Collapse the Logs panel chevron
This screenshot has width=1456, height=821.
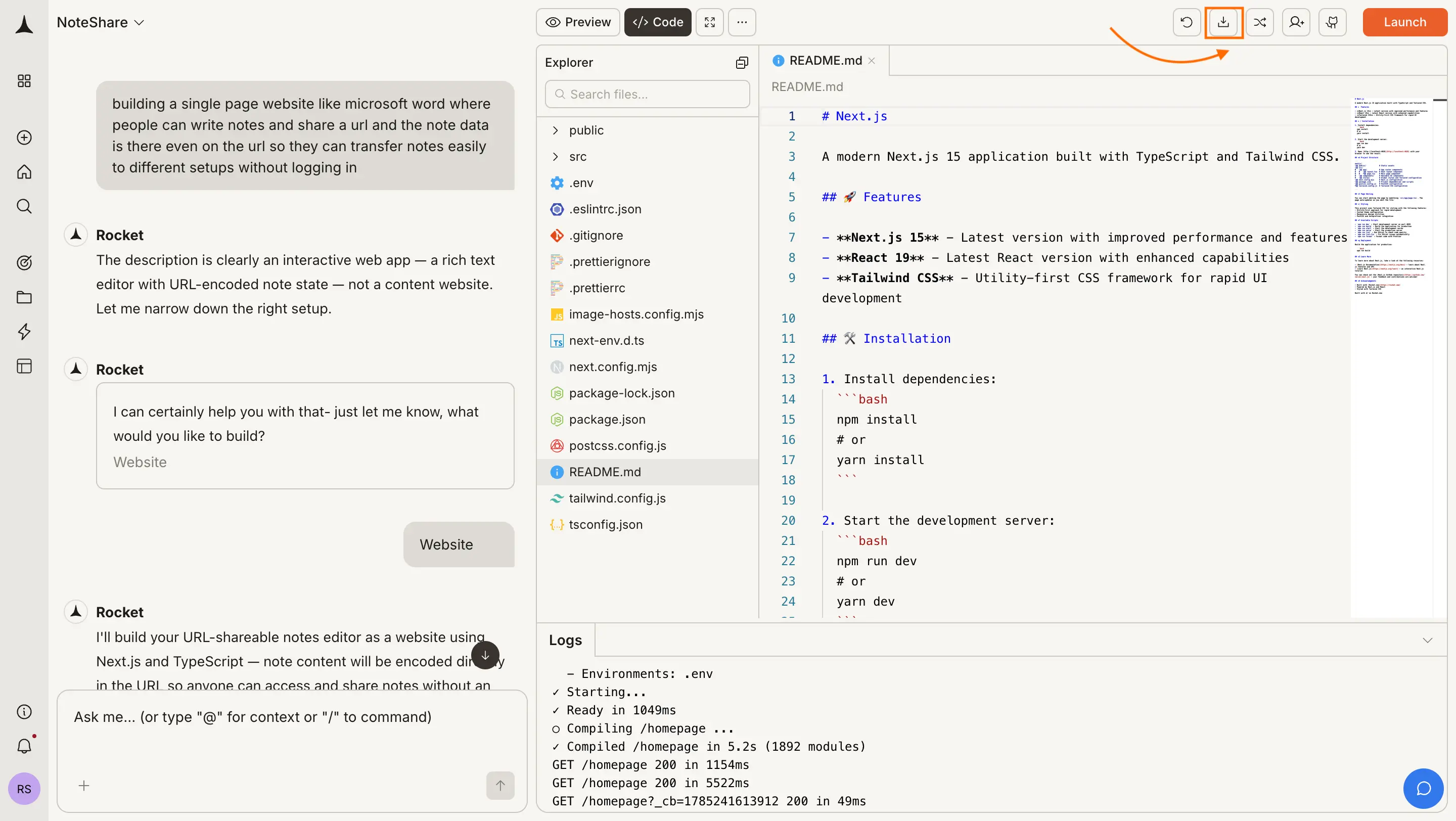point(1427,640)
